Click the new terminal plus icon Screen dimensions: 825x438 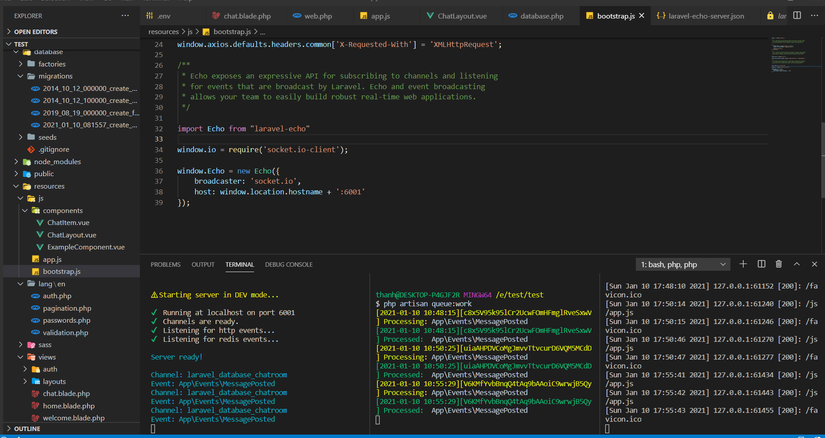point(743,264)
